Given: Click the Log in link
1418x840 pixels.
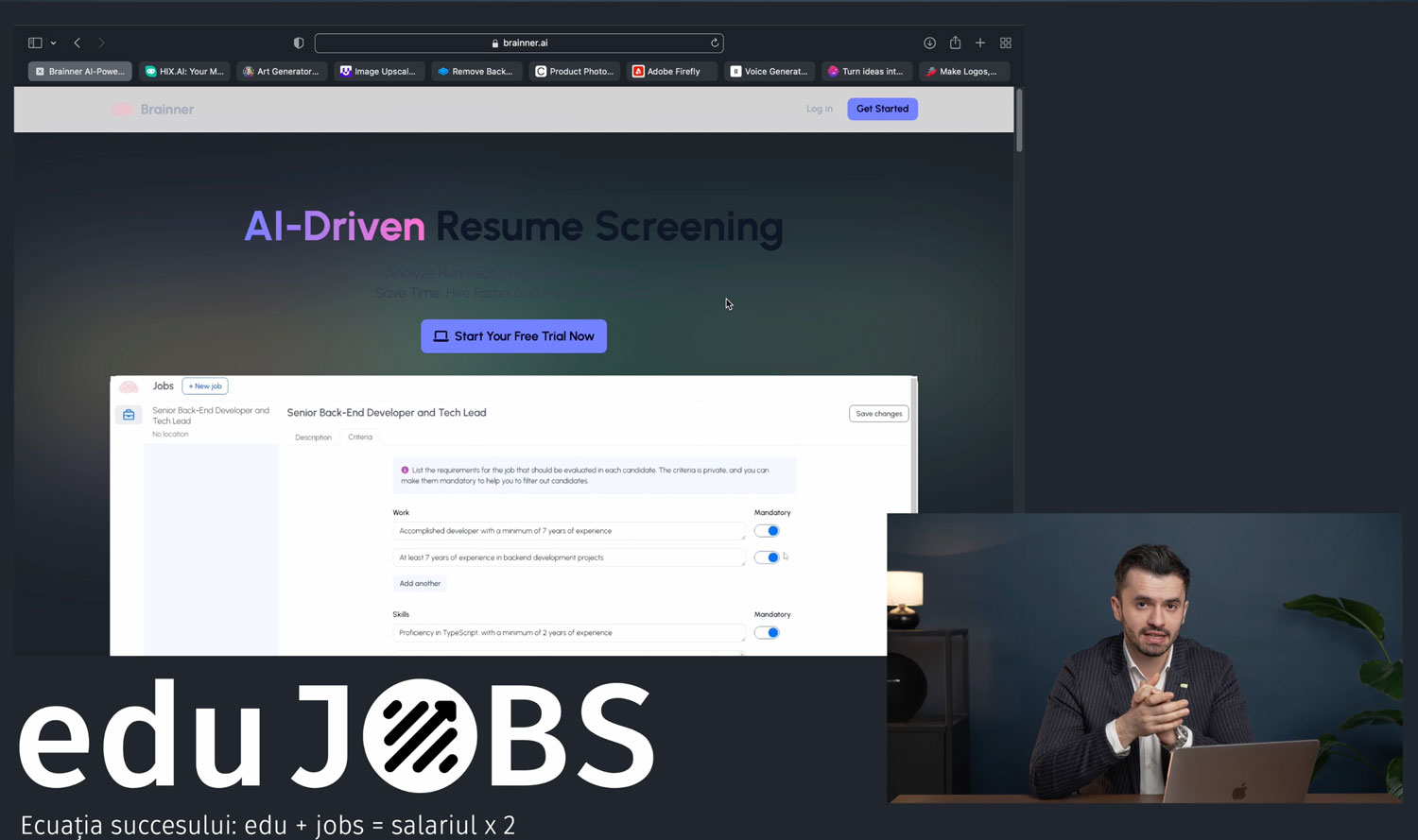Looking at the screenshot, I should [x=819, y=109].
